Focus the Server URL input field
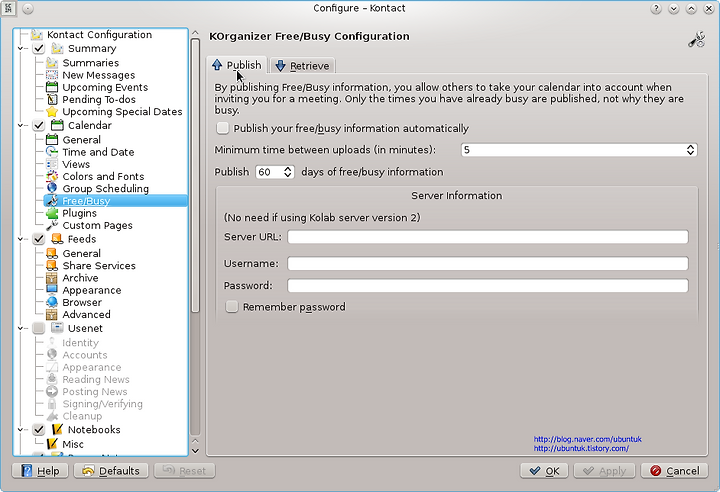The height and width of the screenshot is (492, 720). pyautogui.click(x=488, y=237)
